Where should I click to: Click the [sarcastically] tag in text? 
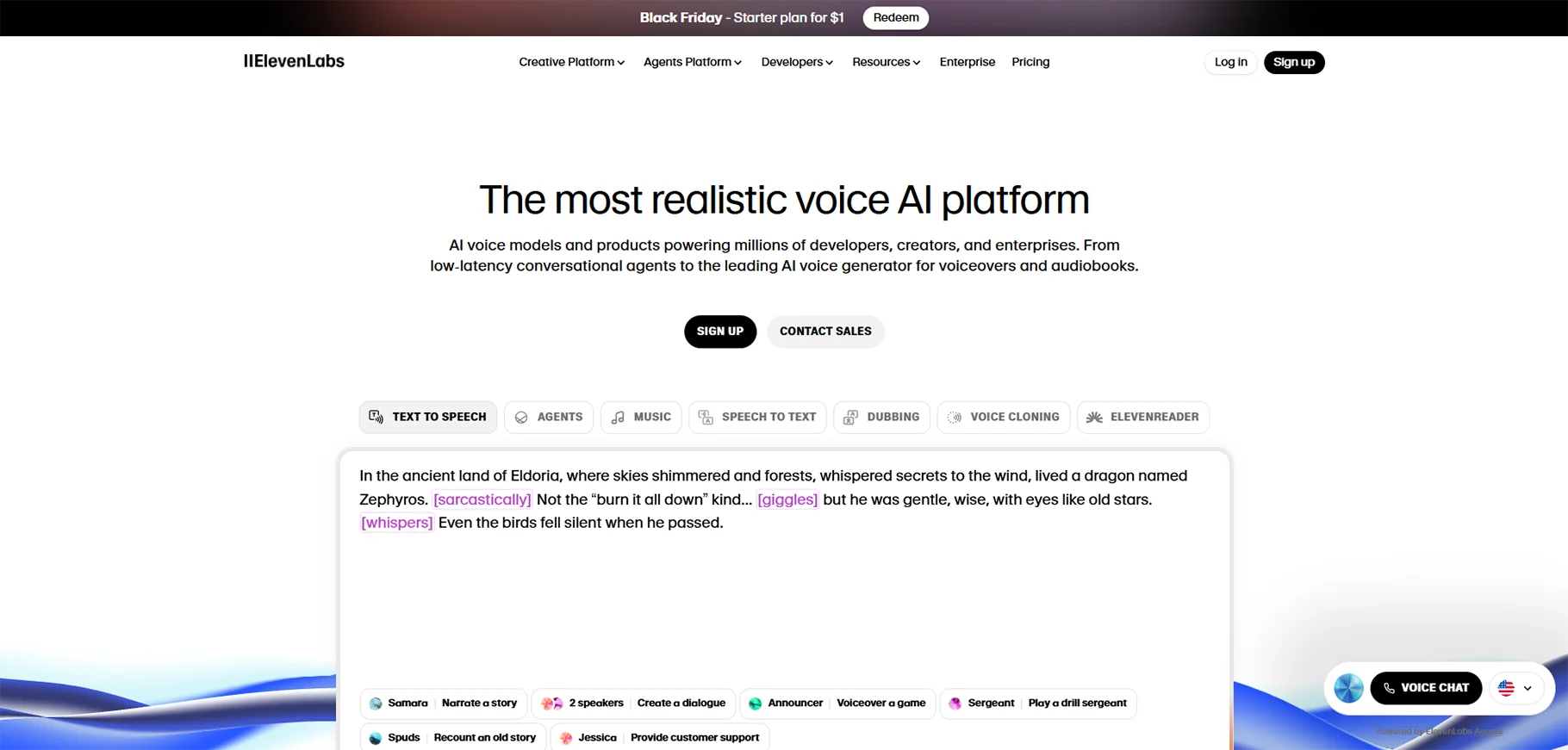pyautogui.click(x=482, y=499)
